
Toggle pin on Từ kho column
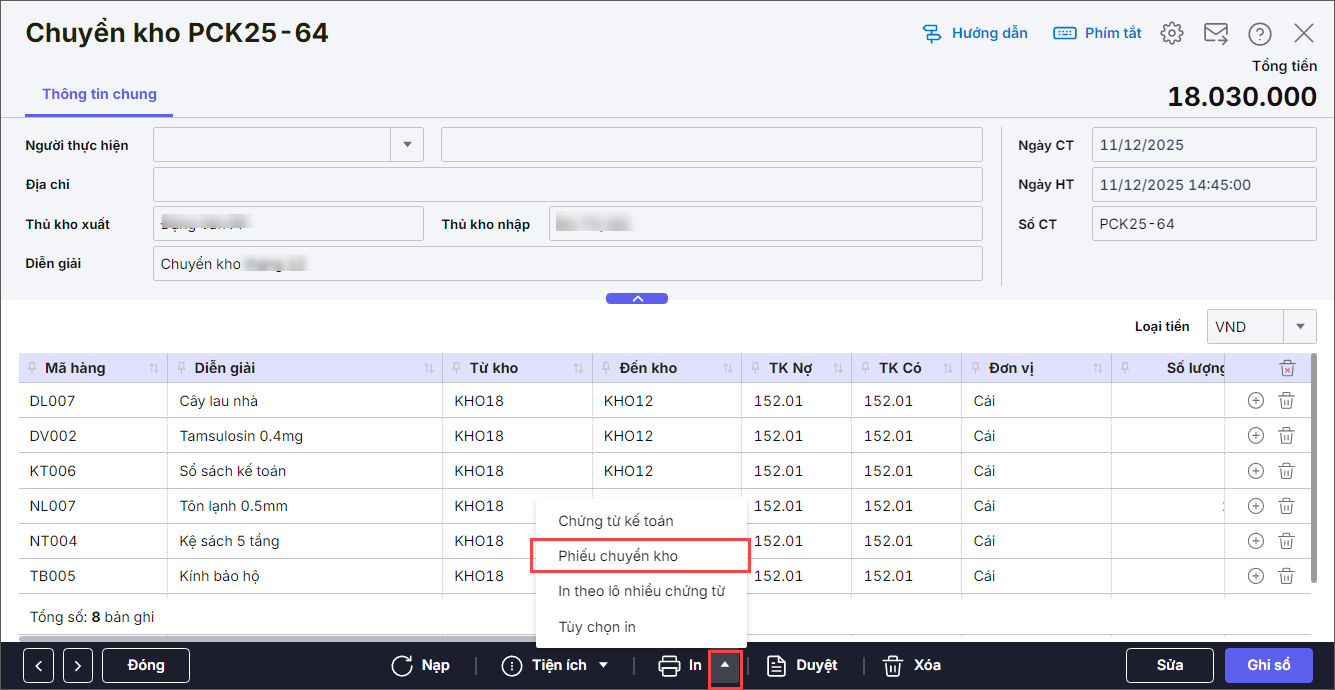pos(457,368)
